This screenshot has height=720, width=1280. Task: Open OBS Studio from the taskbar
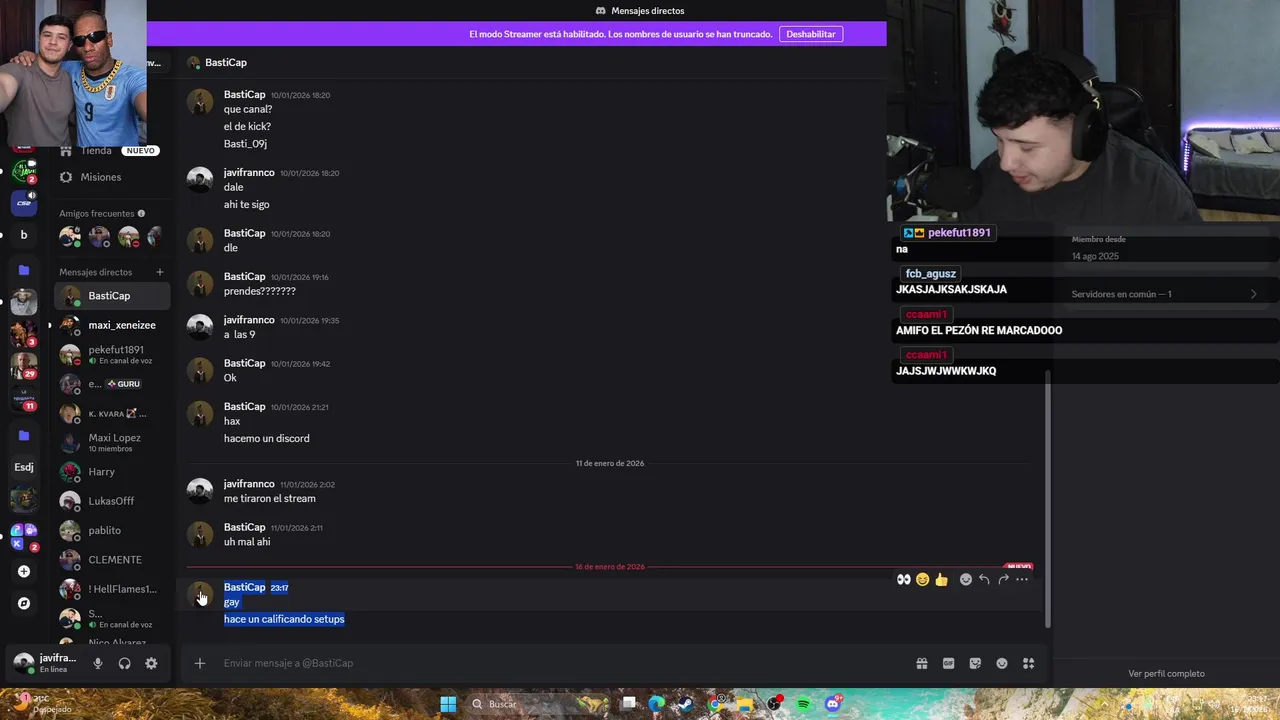(x=775, y=704)
